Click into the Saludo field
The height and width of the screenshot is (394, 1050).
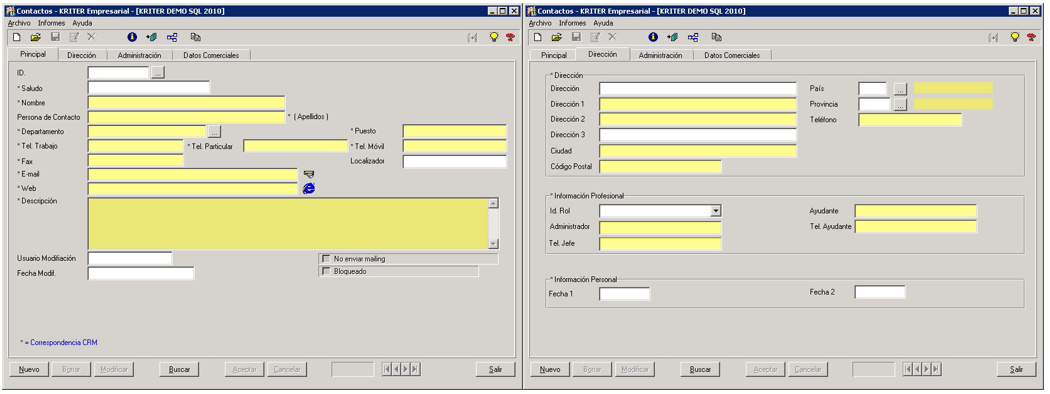[x=149, y=88]
